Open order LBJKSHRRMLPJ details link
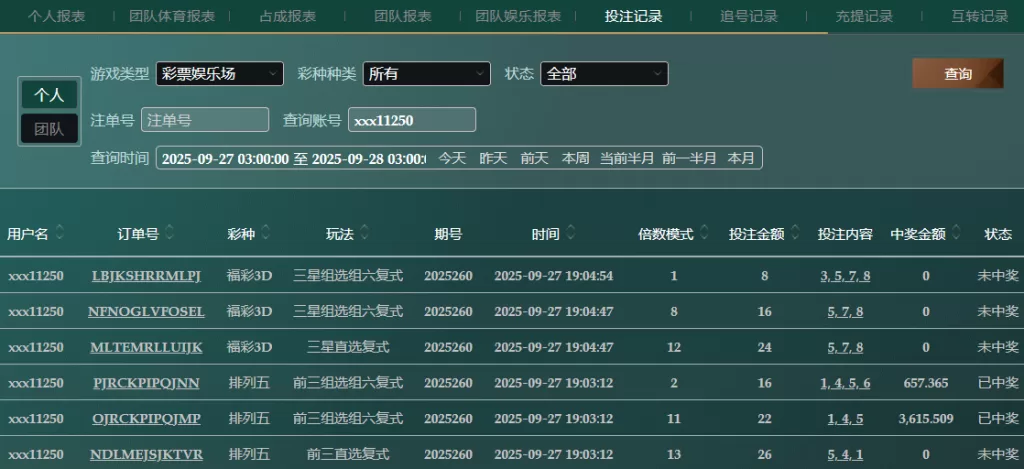Viewport: 1024px width, 469px height. click(146, 276)
